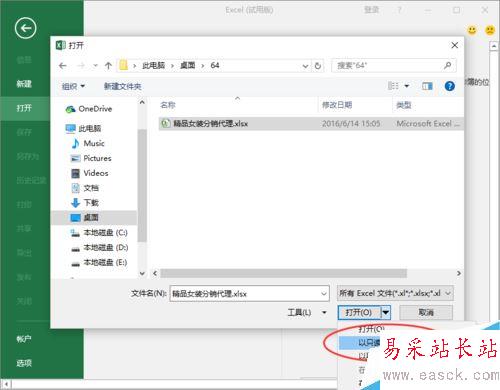Click file list scroll right arrow

(x=459, y=273)
